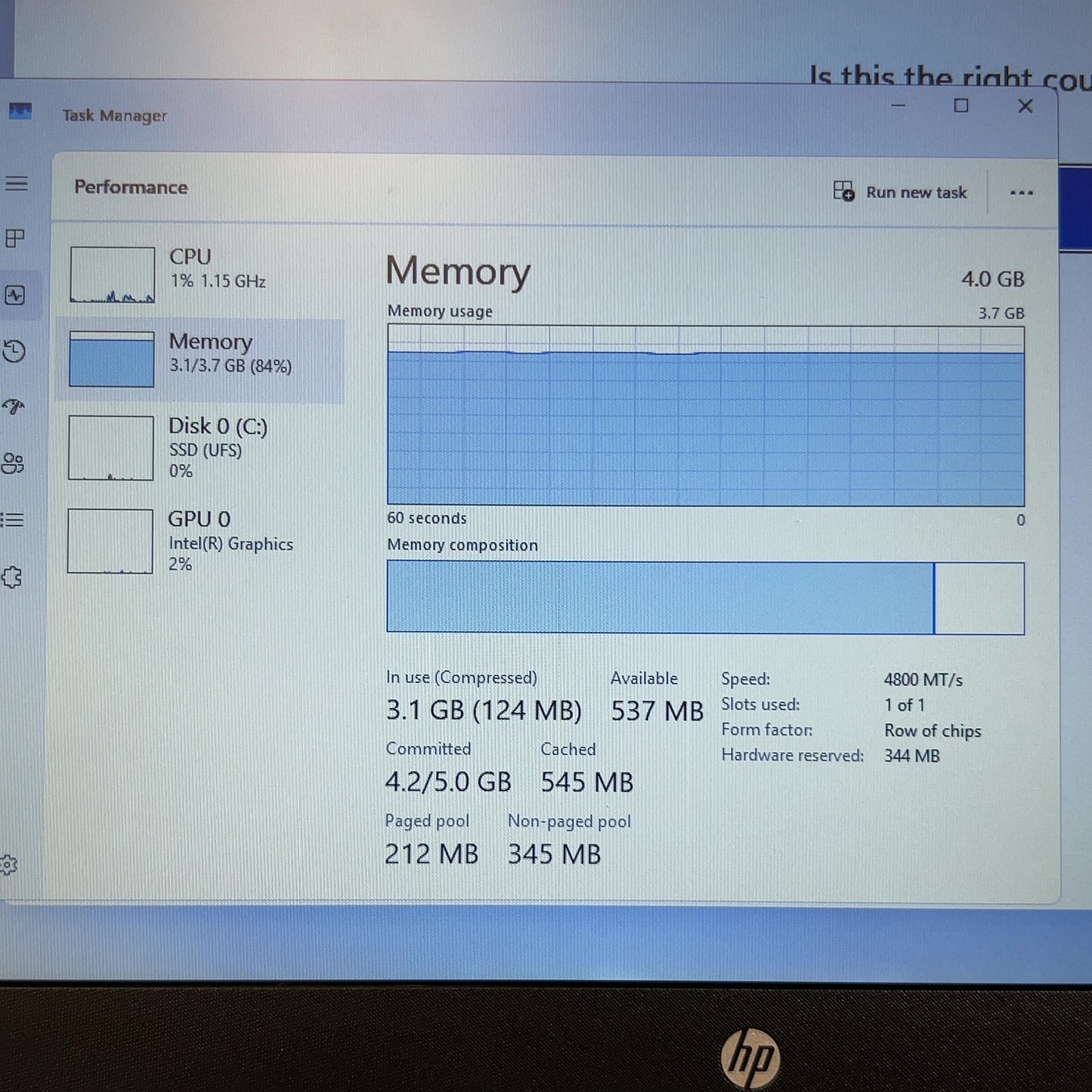Image resolution: width=1092 pixels, height=1092 pixels.
Task: Click the "1 of 1" slots used value
Action: tap(905, 705)
